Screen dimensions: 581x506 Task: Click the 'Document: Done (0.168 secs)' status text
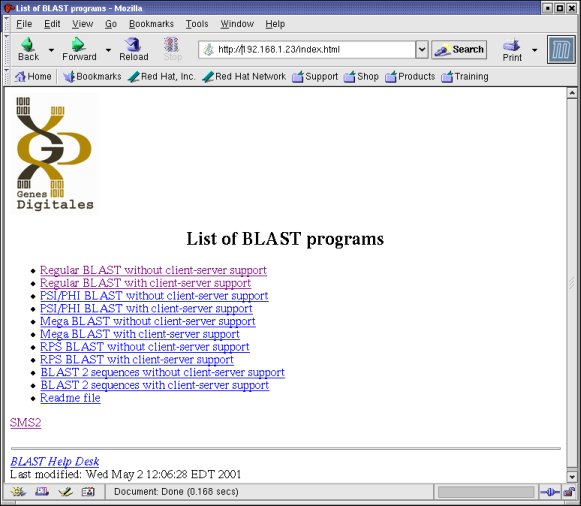(176, 492)
